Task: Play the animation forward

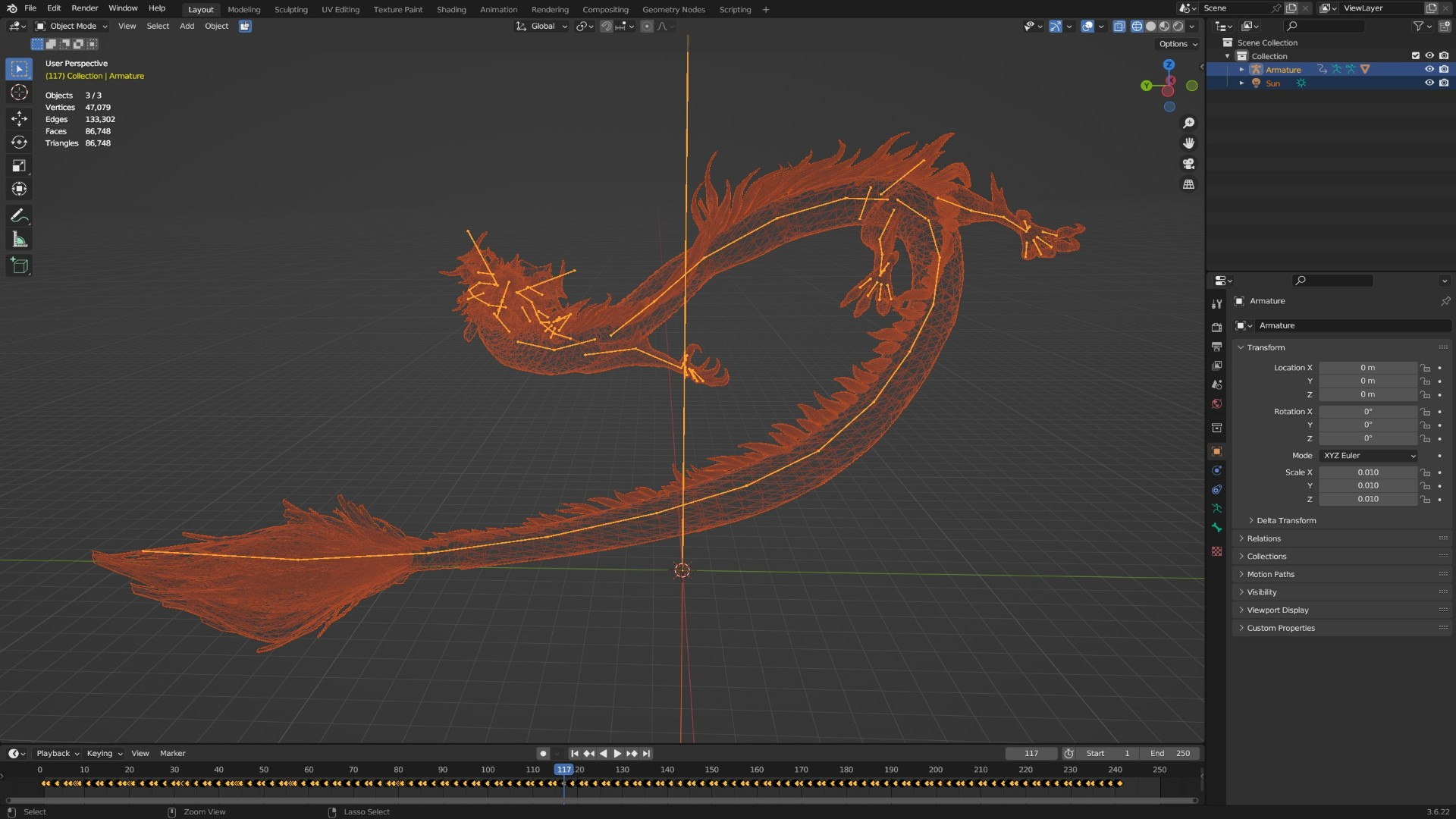Action: 617,753
